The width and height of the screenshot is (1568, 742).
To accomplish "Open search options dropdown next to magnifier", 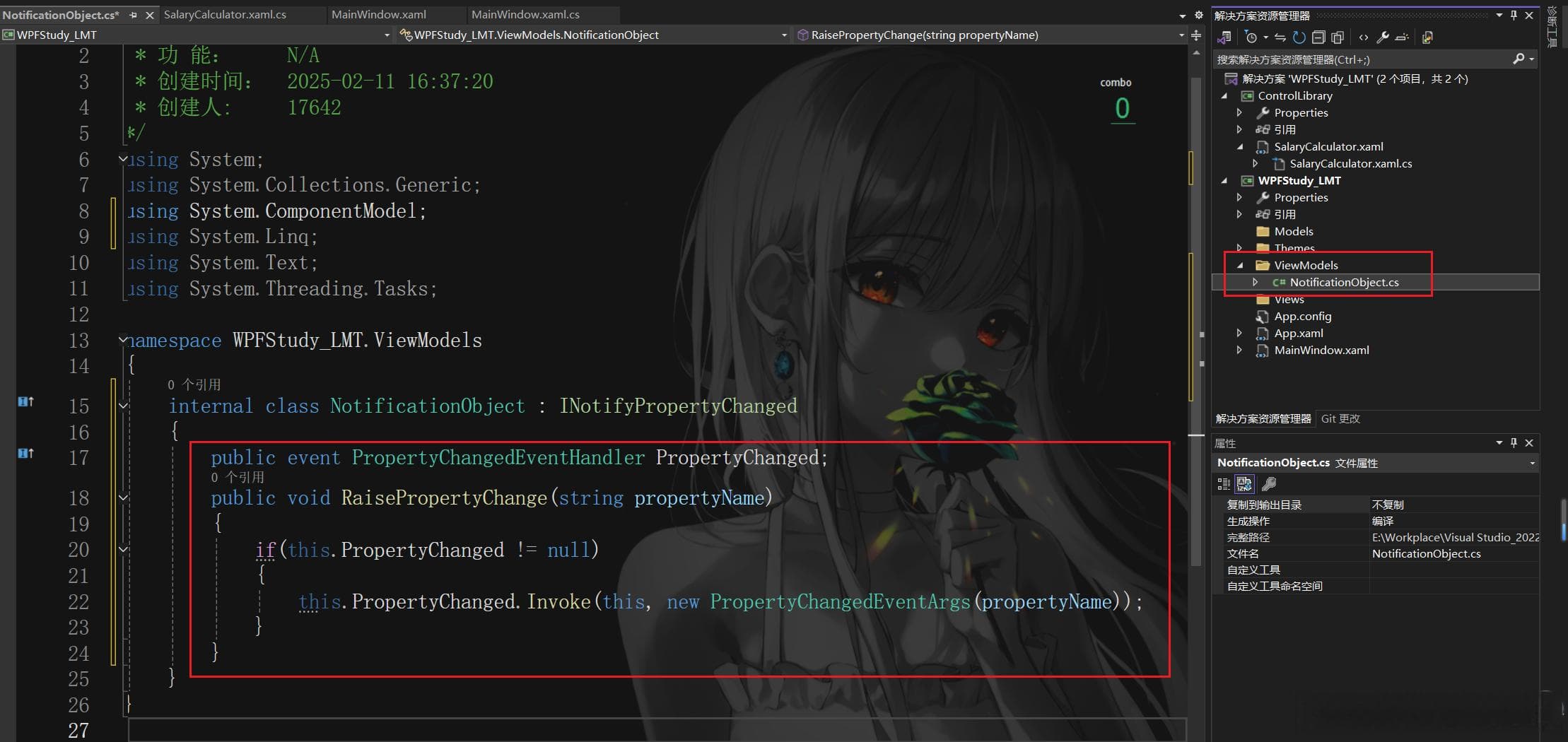I will click(1531, 59).
